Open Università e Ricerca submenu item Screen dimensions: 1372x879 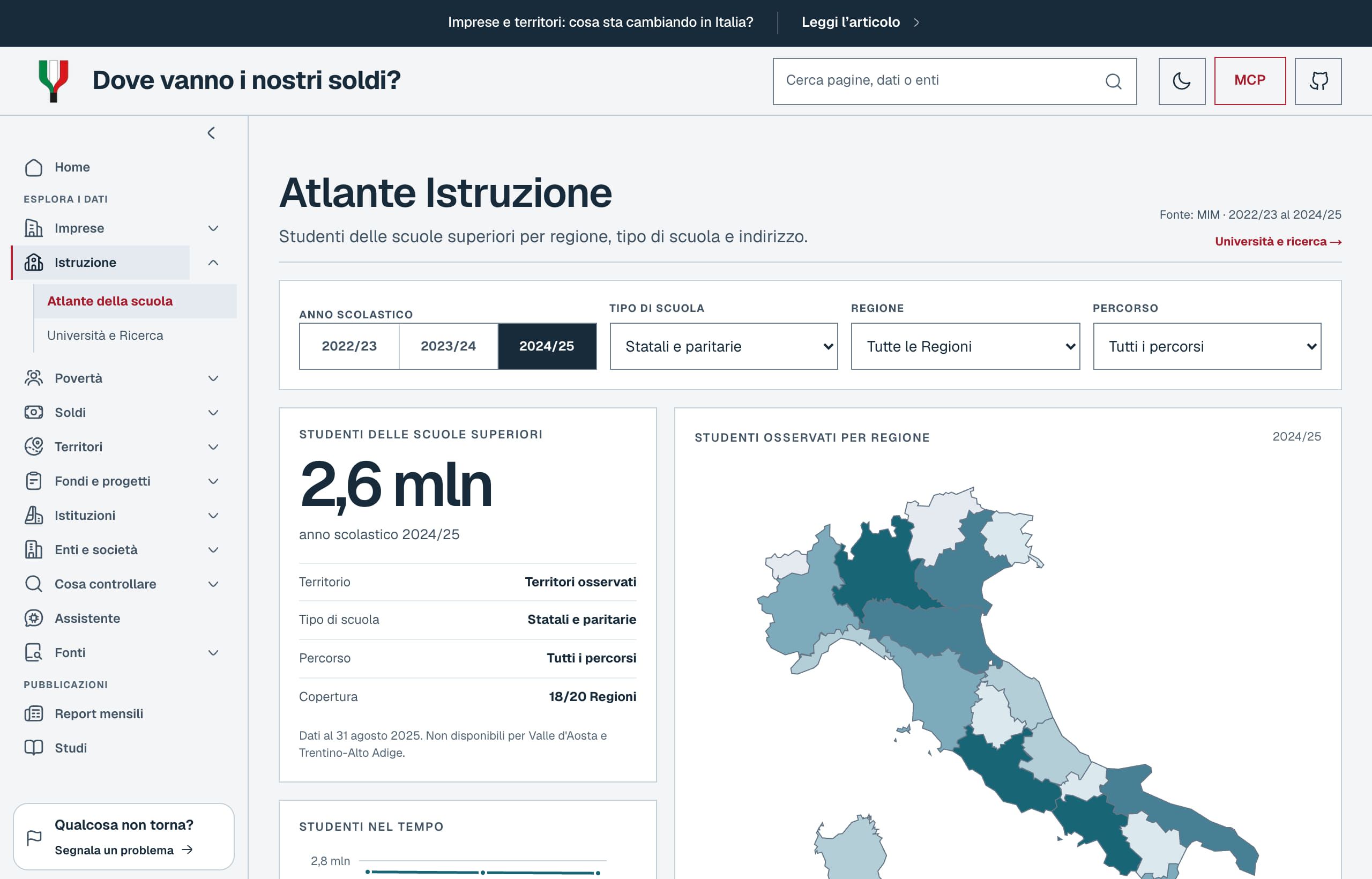(x=135, y=336)
